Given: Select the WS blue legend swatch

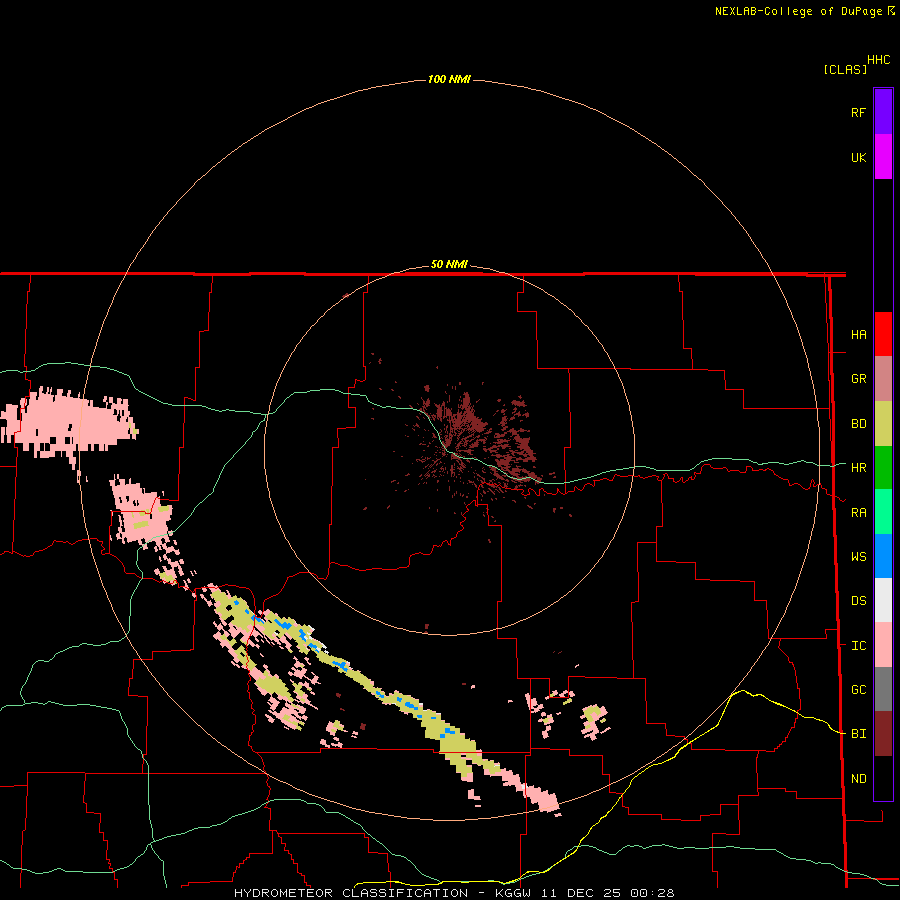Looking at the screenshot, I should [883, 556].
